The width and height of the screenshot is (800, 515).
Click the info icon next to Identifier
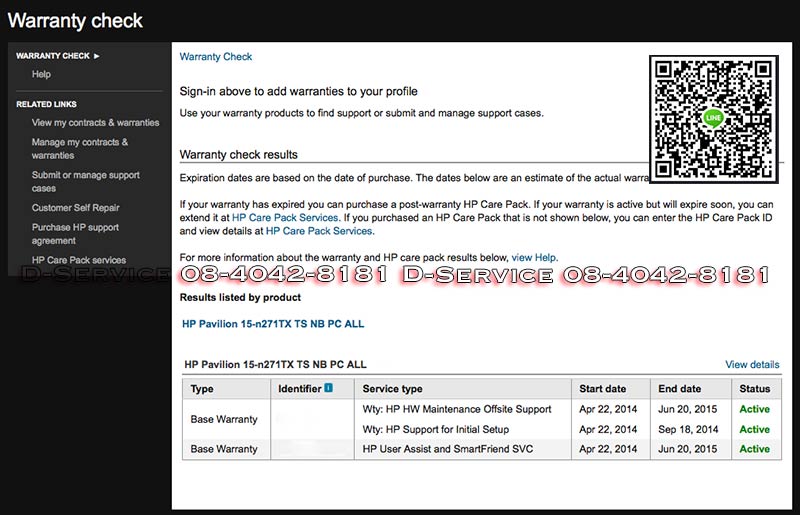click(329, 388)
